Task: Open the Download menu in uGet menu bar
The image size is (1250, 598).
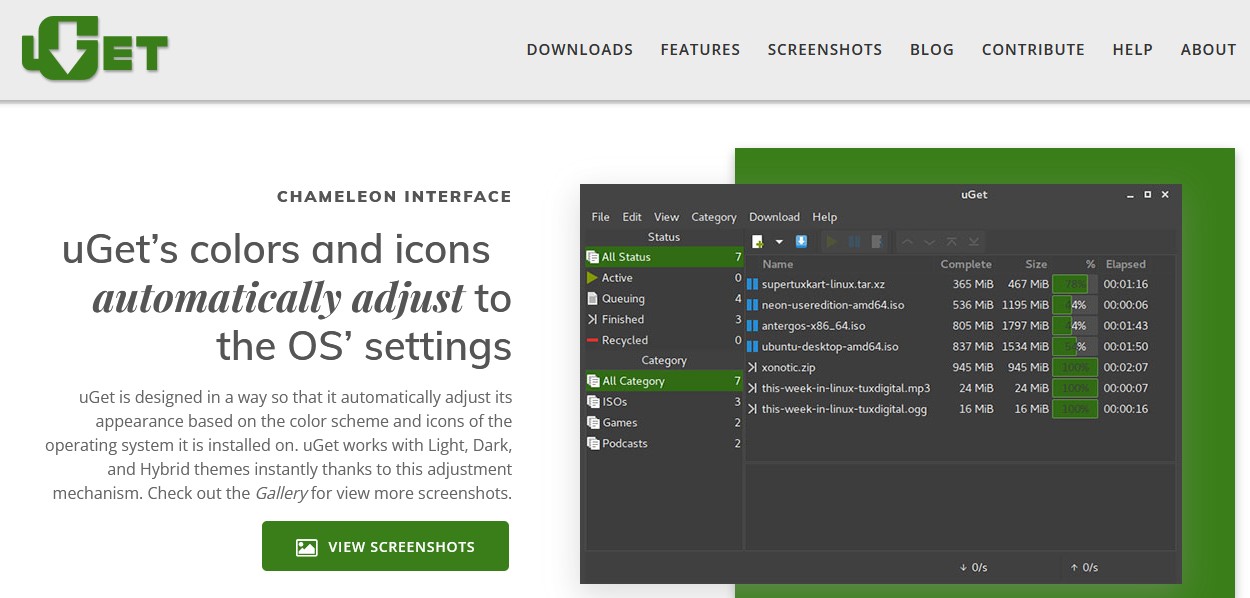Action: click(x=774, y=217)
